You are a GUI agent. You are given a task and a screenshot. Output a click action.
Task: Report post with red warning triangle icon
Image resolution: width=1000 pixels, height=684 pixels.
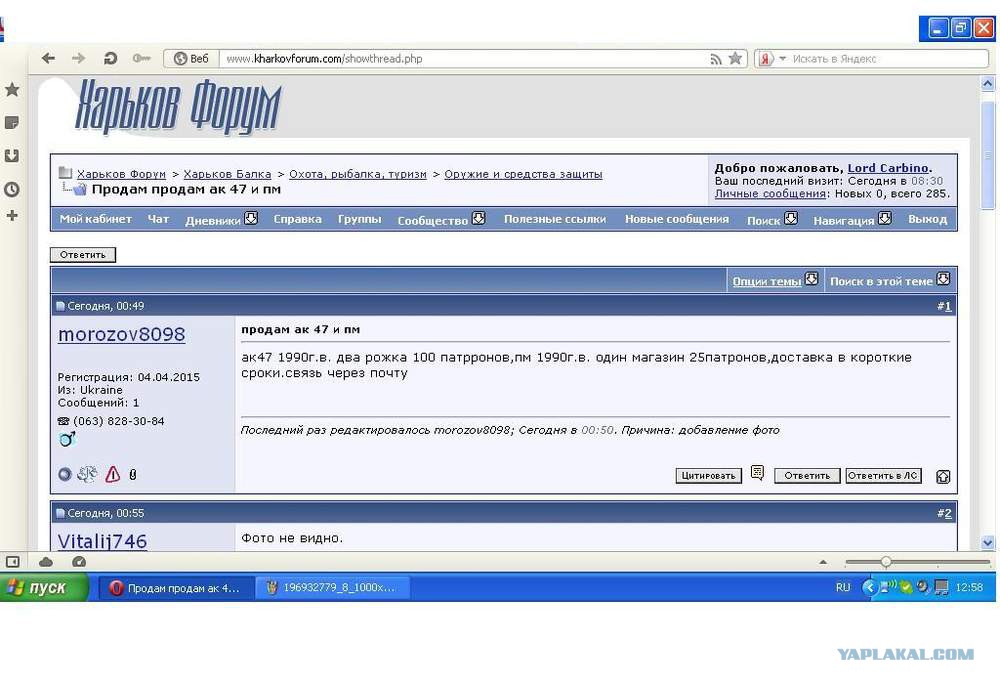[x=113, y=474]
